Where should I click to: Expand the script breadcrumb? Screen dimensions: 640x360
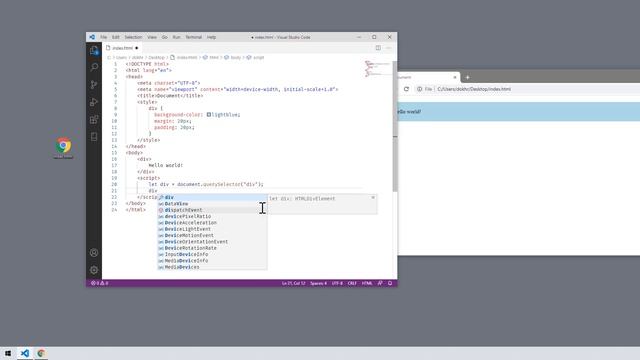click(255, 58)
